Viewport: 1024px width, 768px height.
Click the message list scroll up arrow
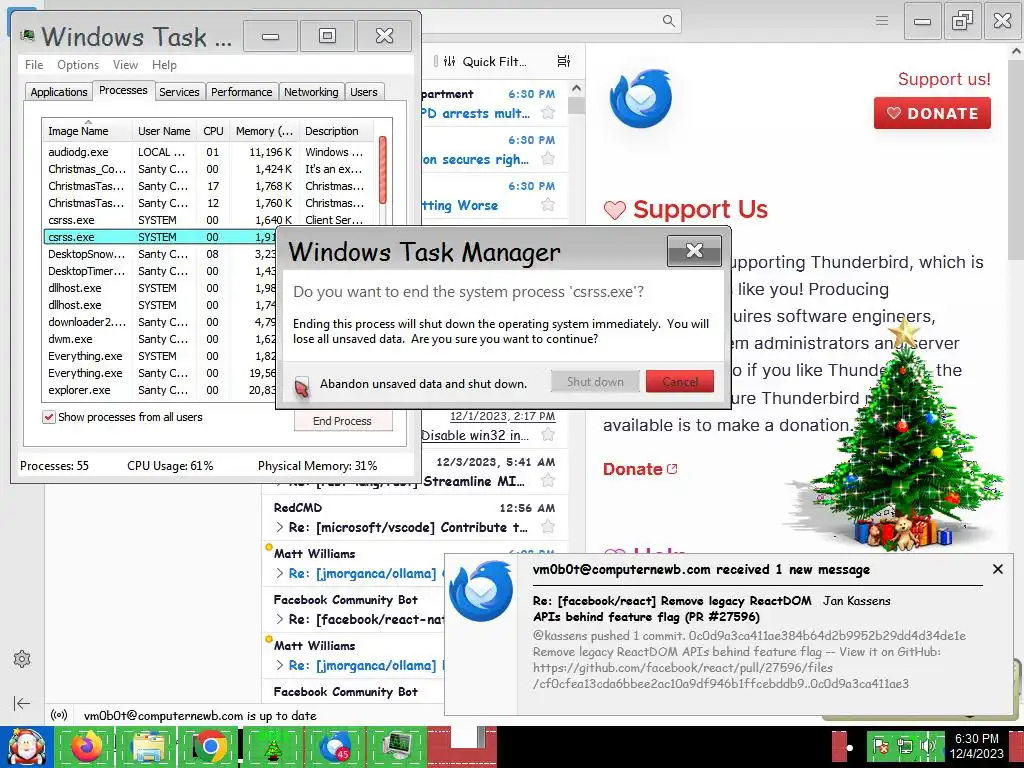(x=576, y=88)
